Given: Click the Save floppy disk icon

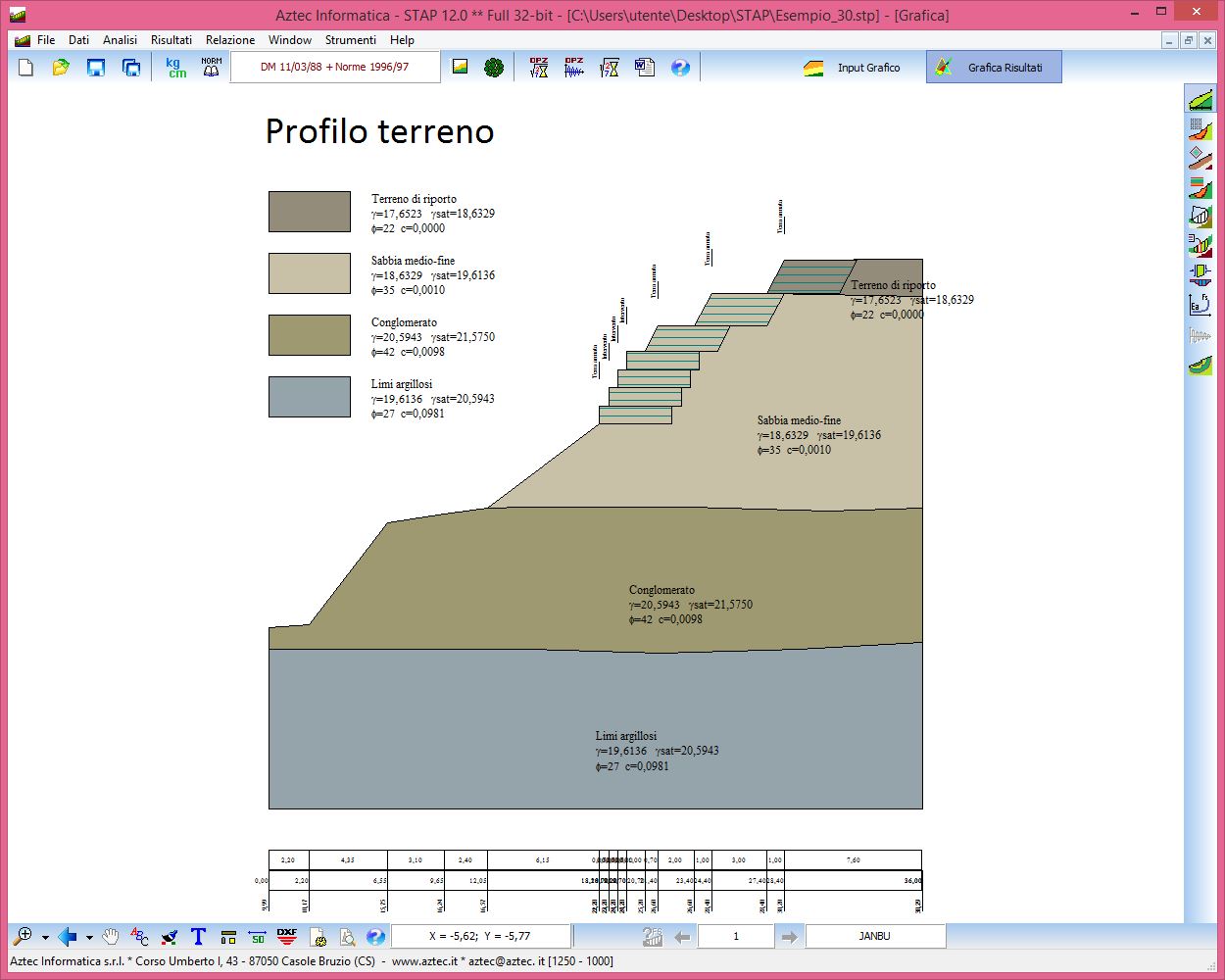Looking at the screenshot, I should [x=96, y=68].
